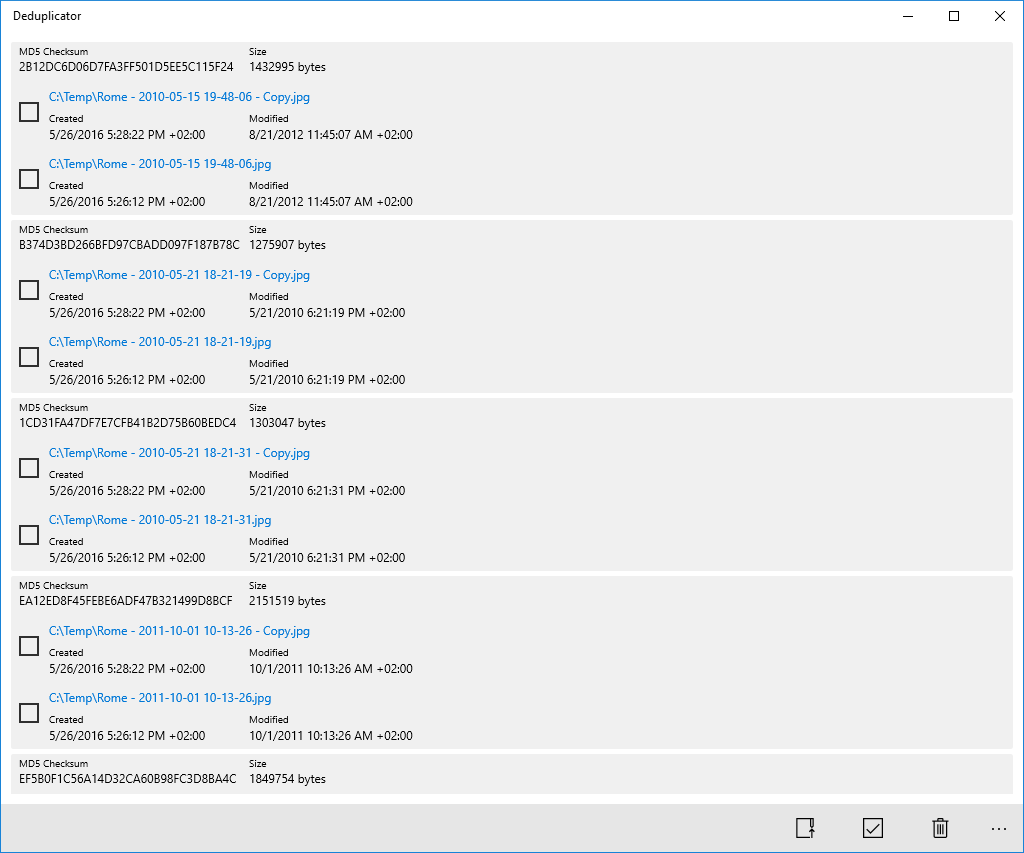Select checkbox of Rome - 2010-05-21 18-21-31 - Copy.jpg
The width and height of the screenshot is (1024, 853).
29,468
